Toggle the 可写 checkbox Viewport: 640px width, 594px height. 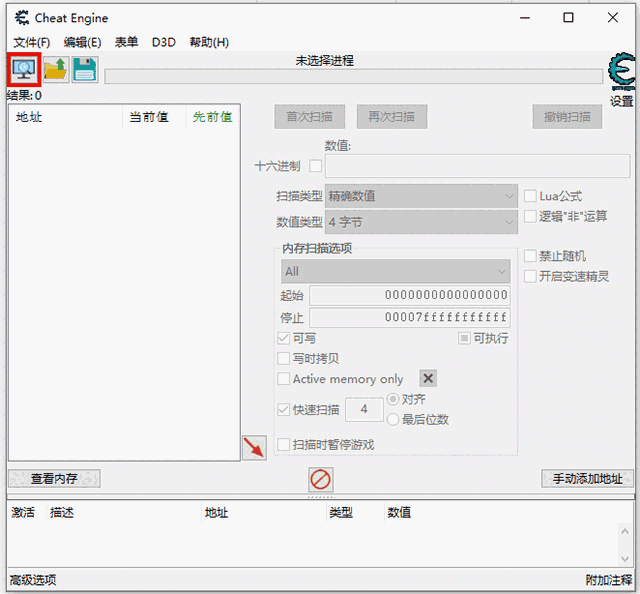284,338
